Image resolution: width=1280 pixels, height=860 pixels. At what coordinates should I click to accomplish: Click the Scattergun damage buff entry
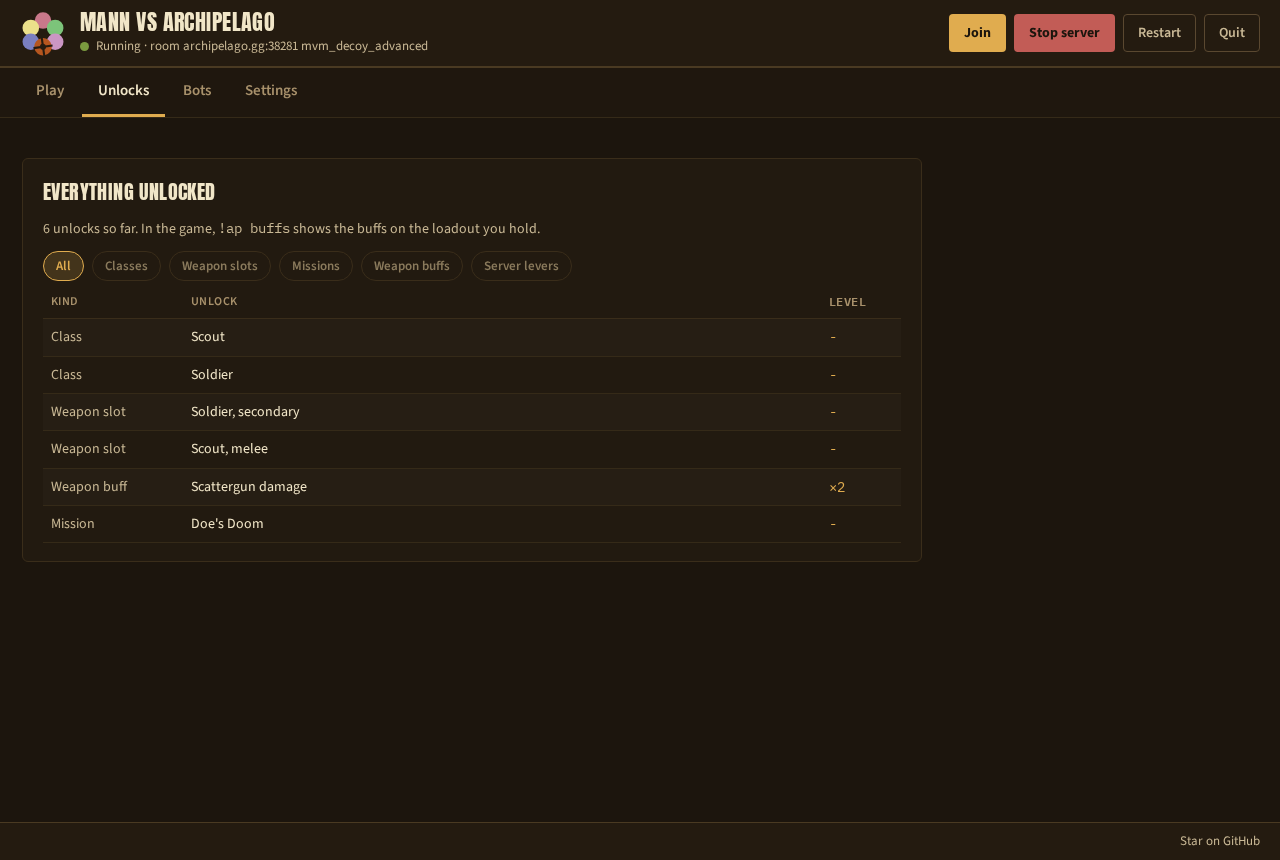click(249, 487)
